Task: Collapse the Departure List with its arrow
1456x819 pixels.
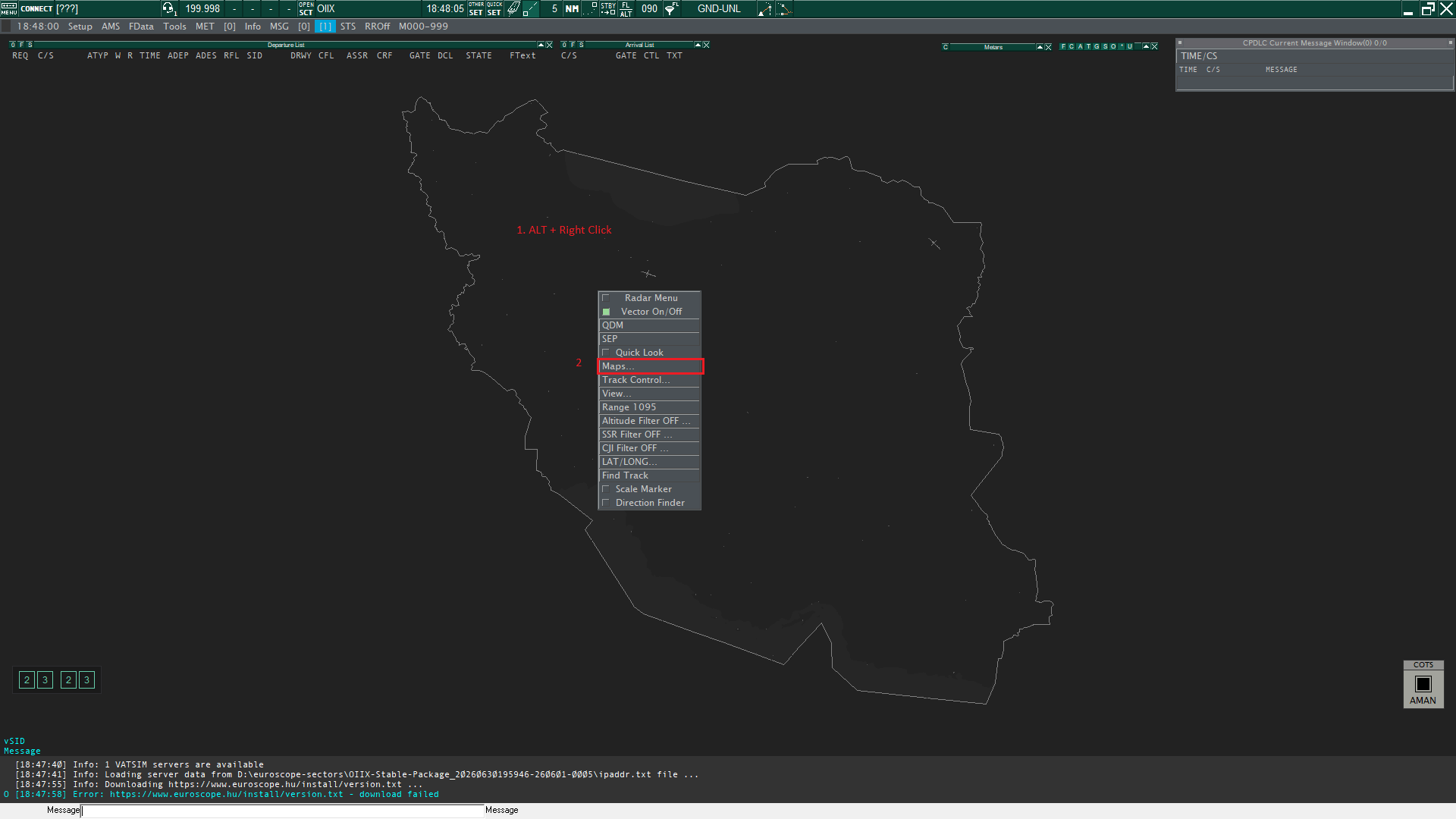Action: (x=541, y=45)
